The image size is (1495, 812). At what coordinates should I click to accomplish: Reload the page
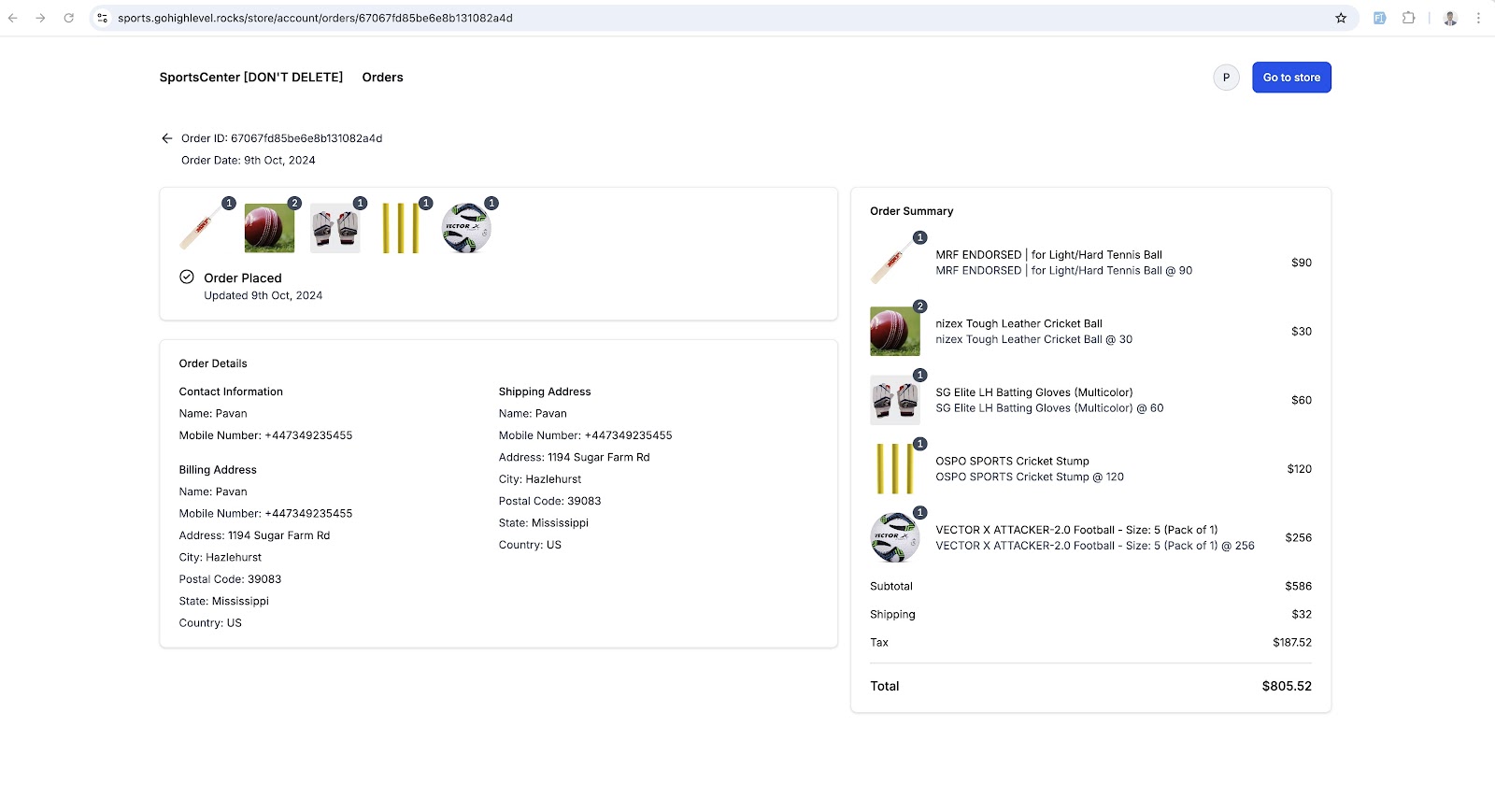68,18
